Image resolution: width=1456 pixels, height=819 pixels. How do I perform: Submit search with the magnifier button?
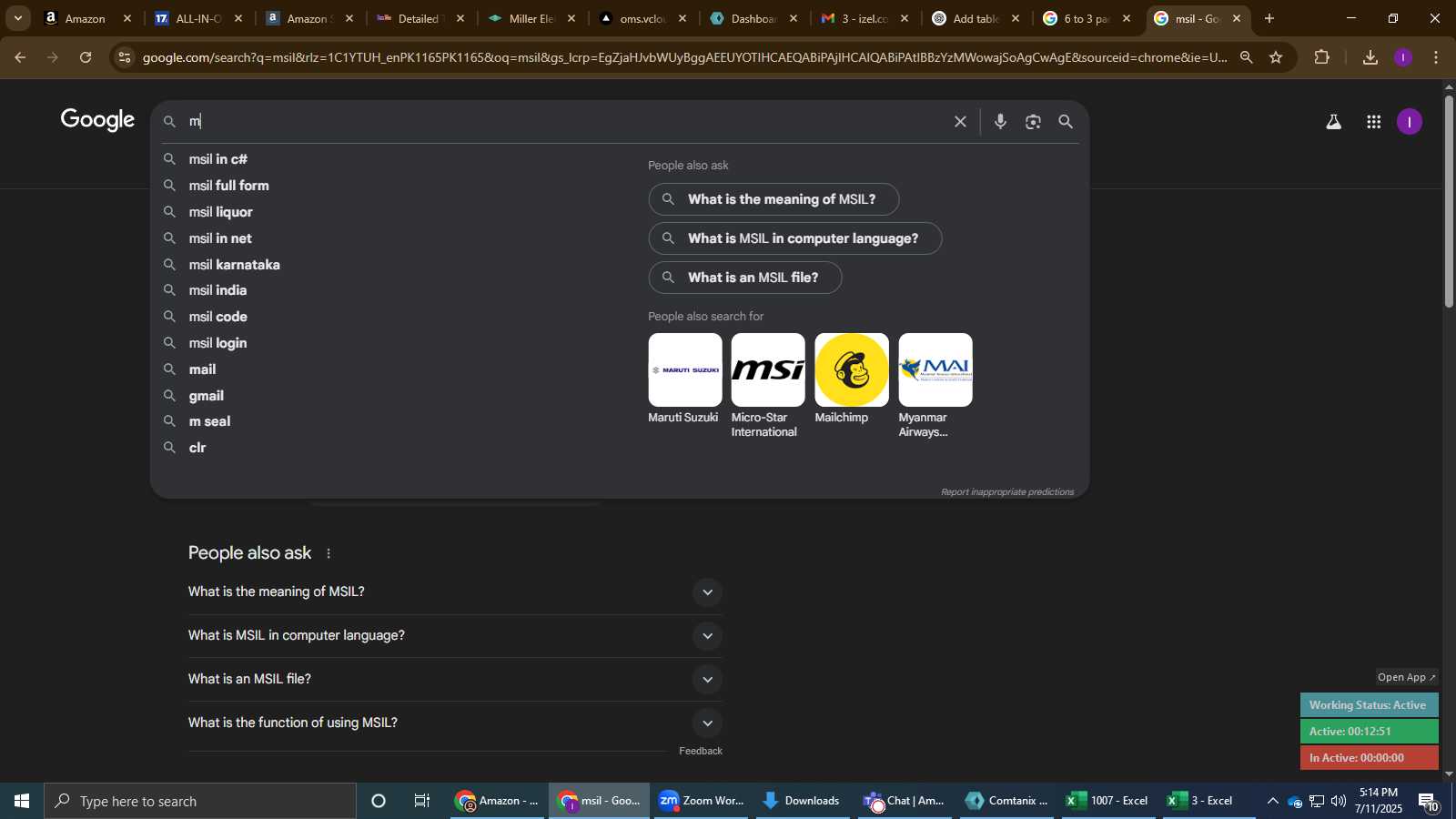click(x=1066, y=122)
